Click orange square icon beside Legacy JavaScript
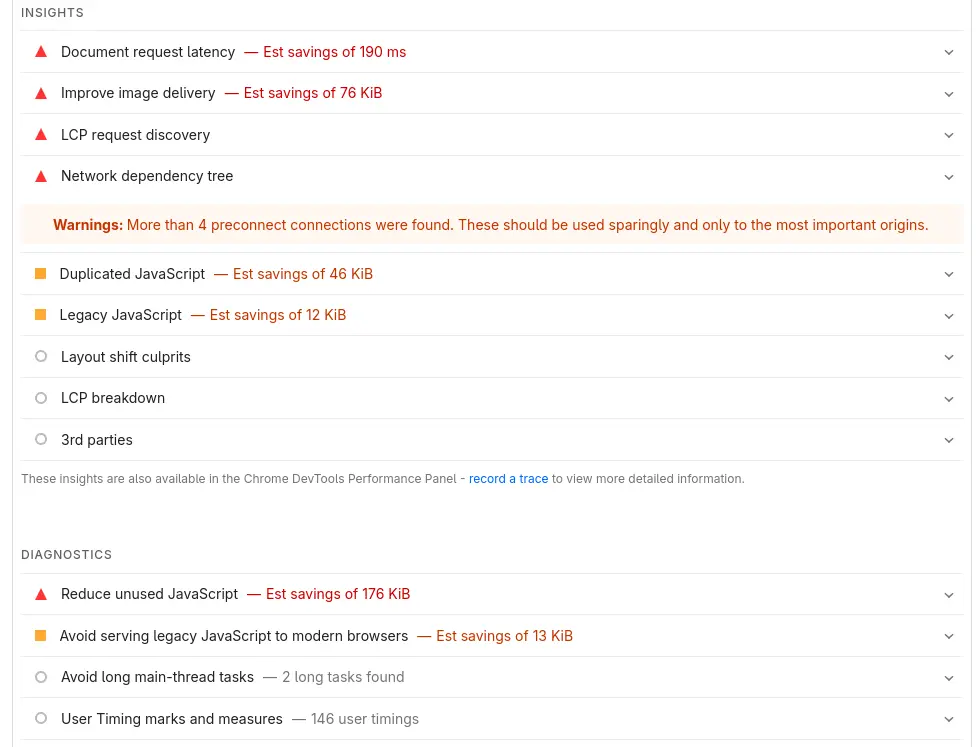The image size is (980, 747). (41, 315)
